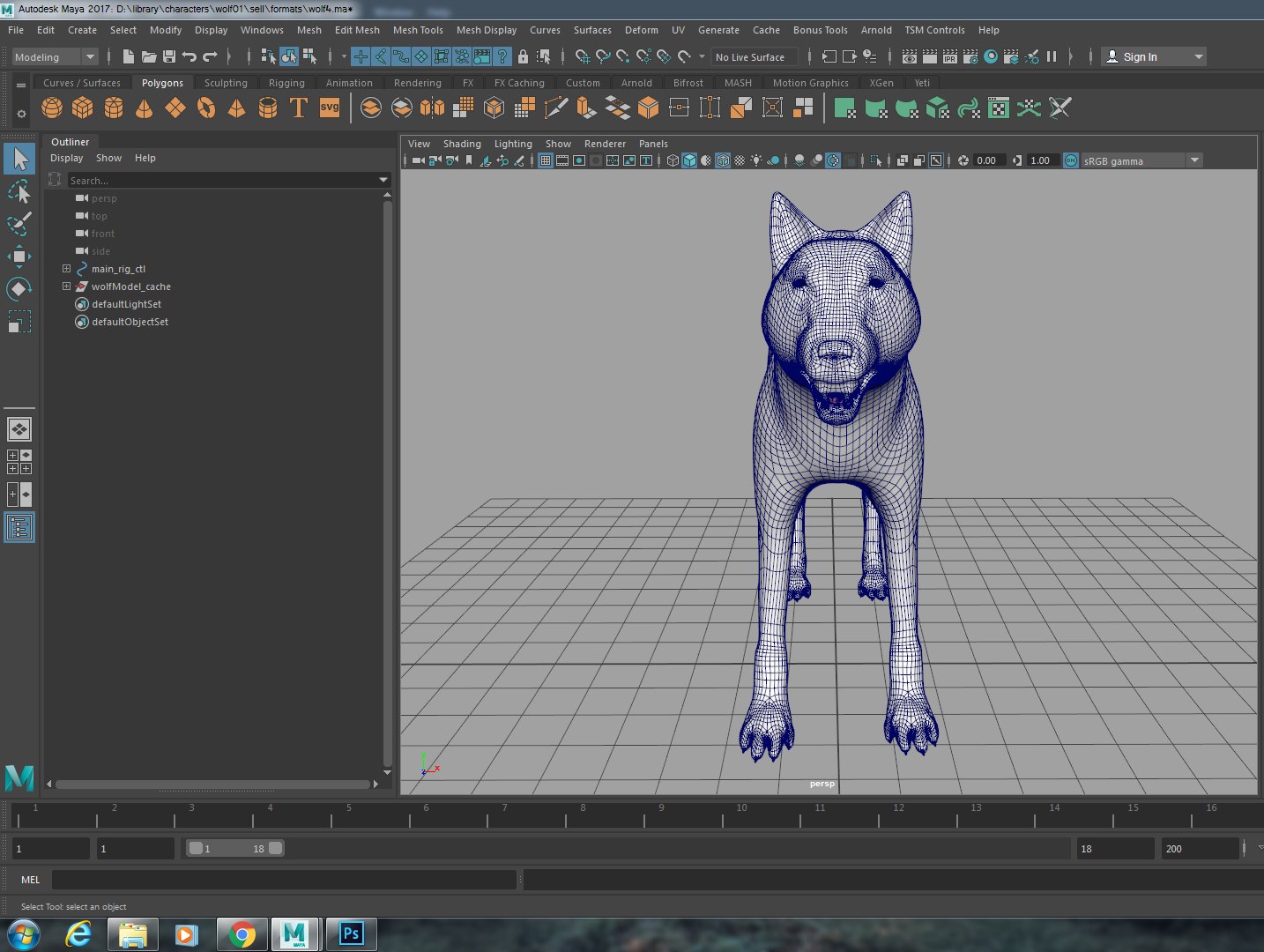Open the Mesh Tools menu
This screenshot has width=1264, height=952.
tap(418, 30)
